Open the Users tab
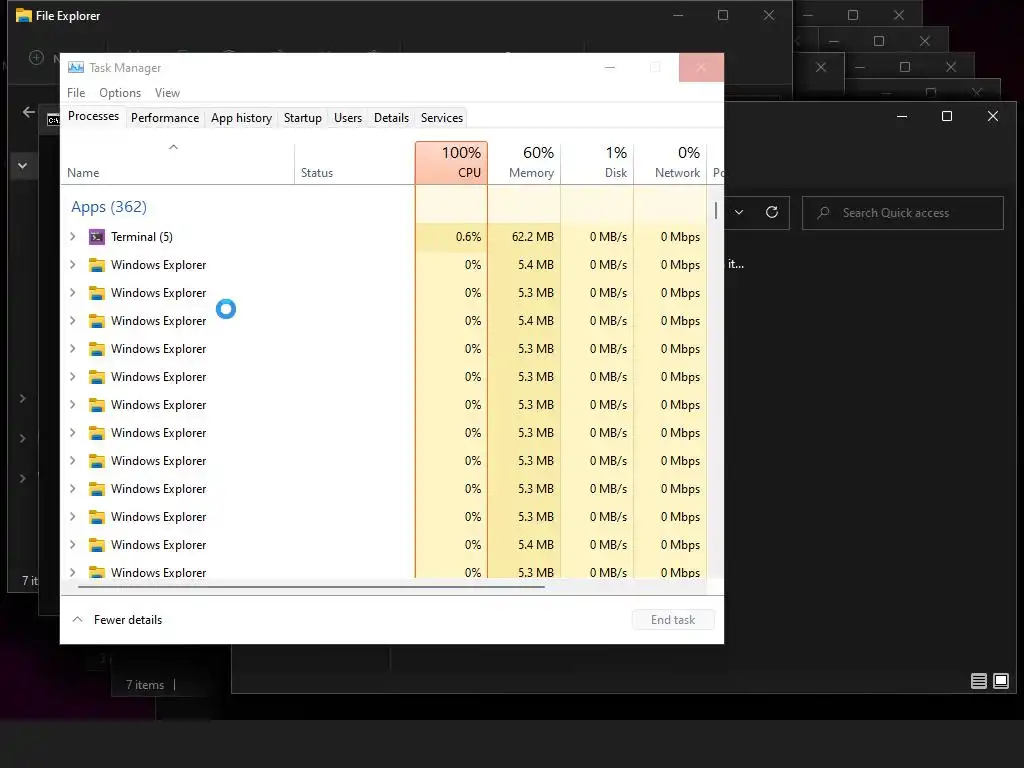Screen dimensions: 1024x768 tap(347, 118)
